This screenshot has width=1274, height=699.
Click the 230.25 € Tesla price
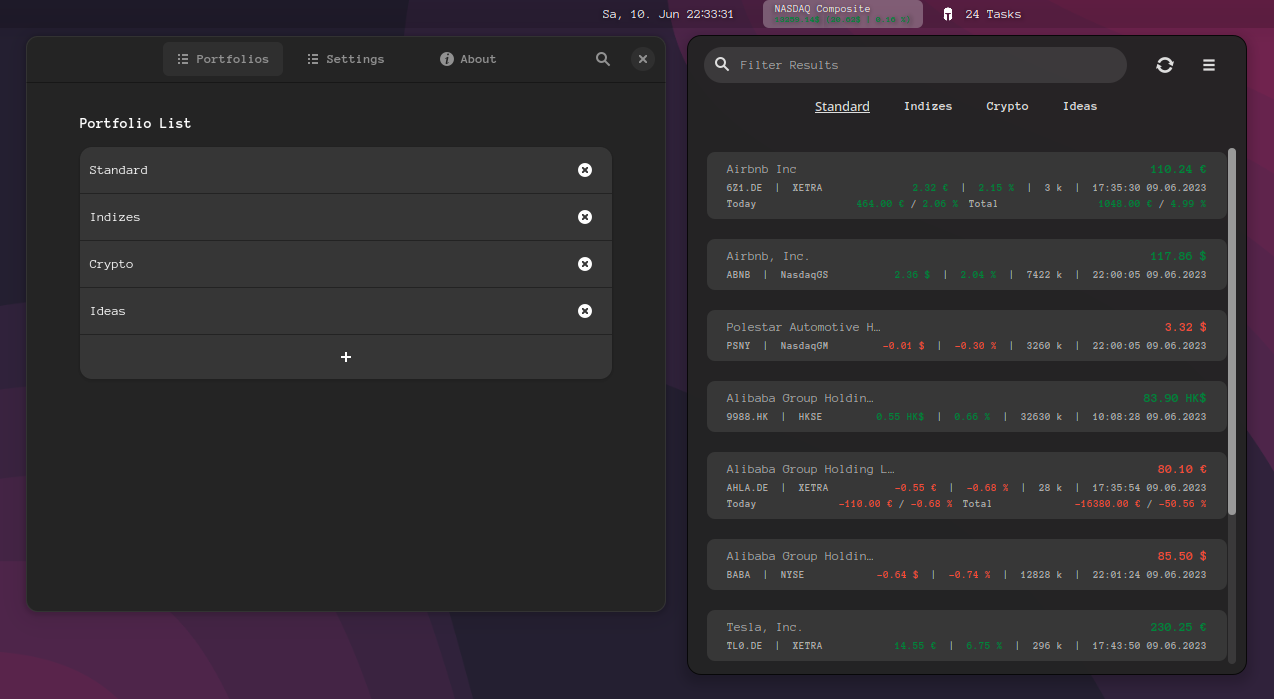1178,627
